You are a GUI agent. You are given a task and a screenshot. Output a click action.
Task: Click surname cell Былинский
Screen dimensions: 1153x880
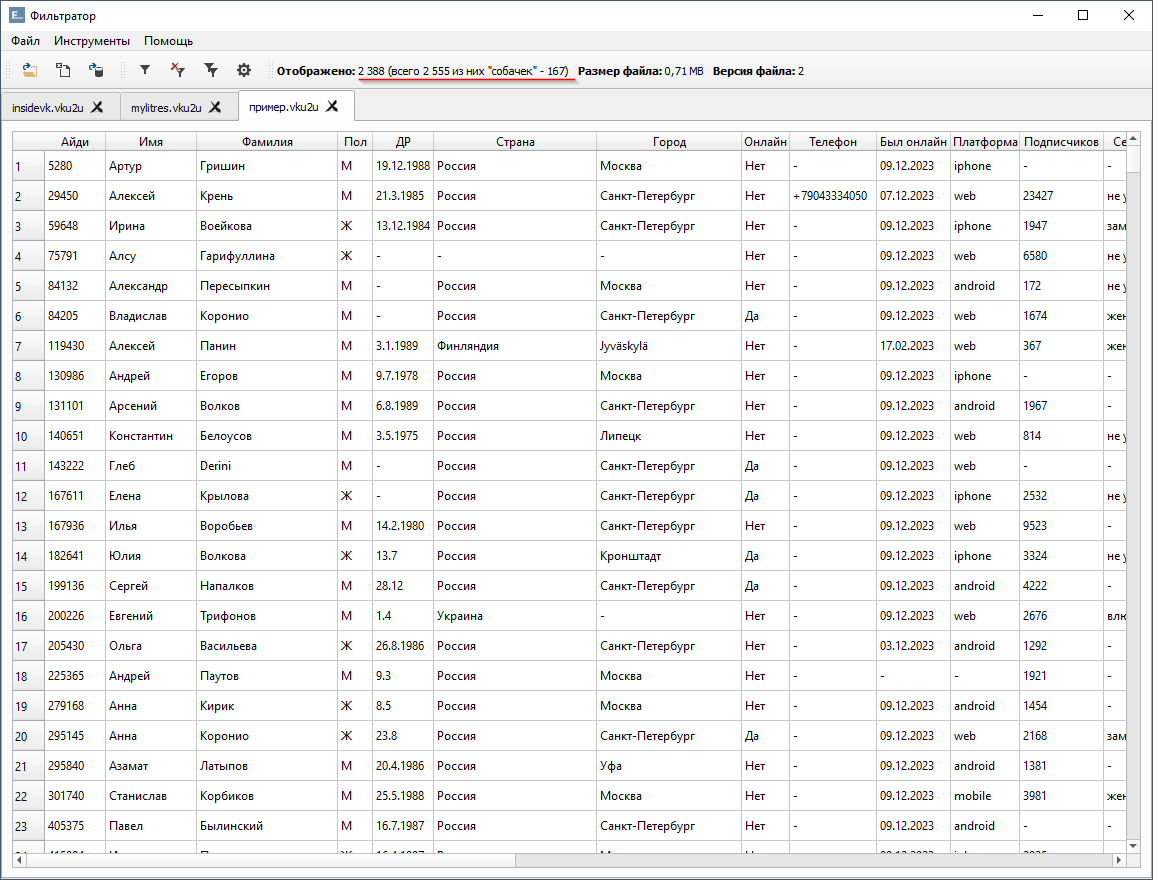tap(267, 826)
